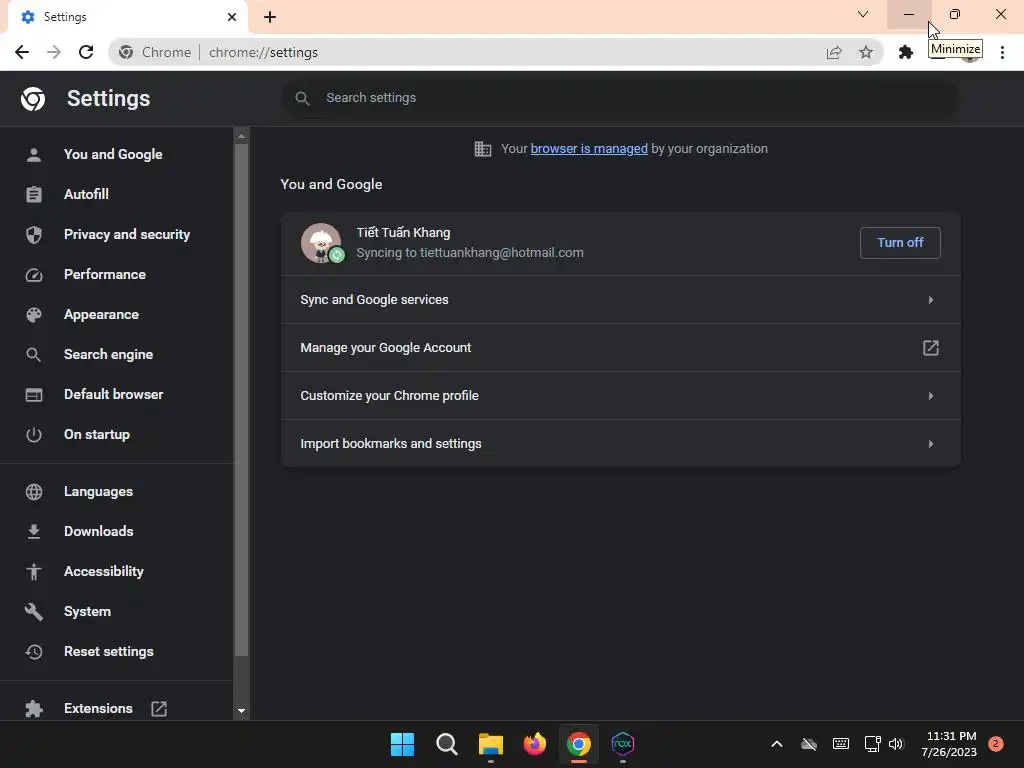
Task: Expand Import bookmarks and settings
Action: click(x=620, y=444)
